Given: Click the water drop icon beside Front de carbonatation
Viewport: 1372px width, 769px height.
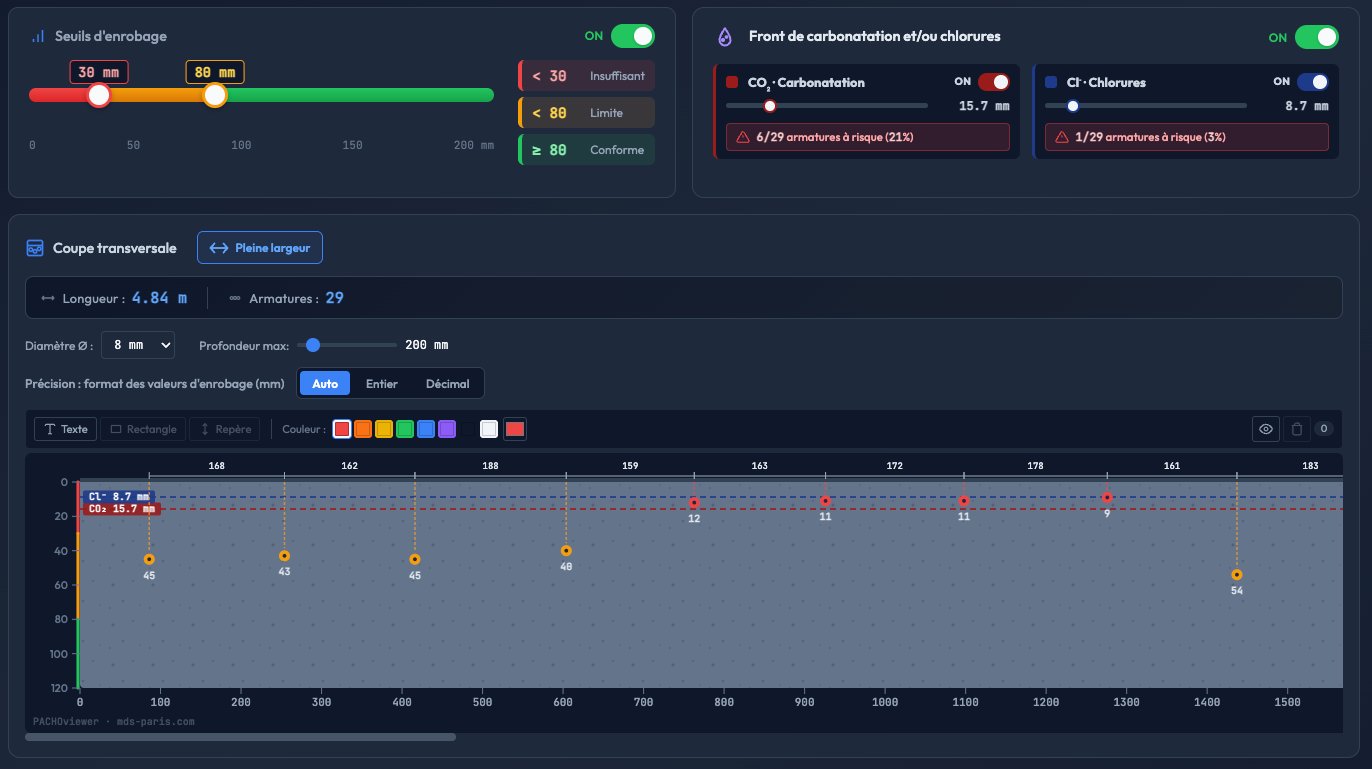Looking at the screenshot, I should [x=725, y=37].
